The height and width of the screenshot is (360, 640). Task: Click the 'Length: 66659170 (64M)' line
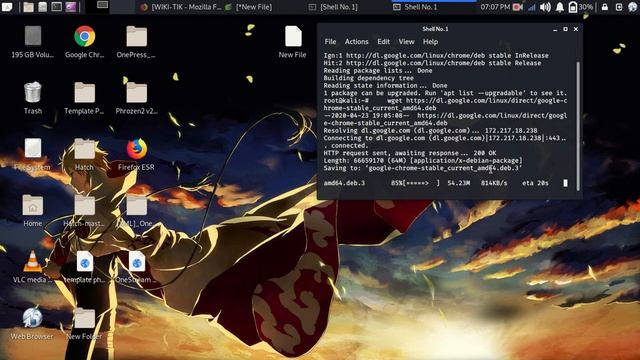pos(423,161)
